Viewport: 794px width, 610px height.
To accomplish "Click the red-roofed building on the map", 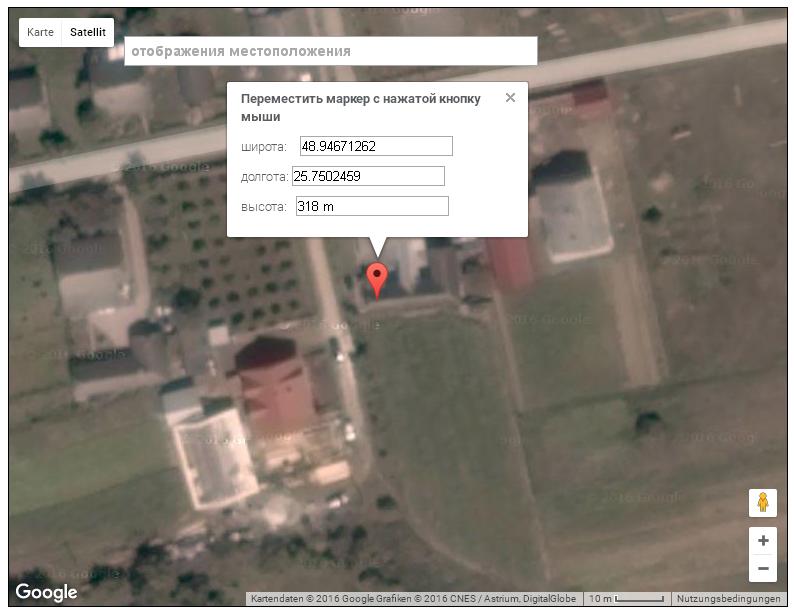I will 276,387.
